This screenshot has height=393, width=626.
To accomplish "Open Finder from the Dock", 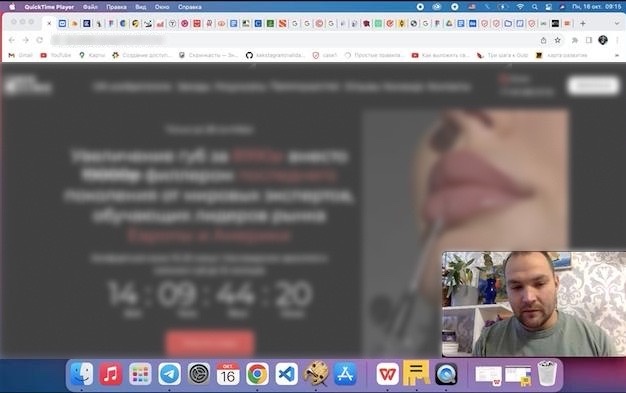I will [82, 374].
